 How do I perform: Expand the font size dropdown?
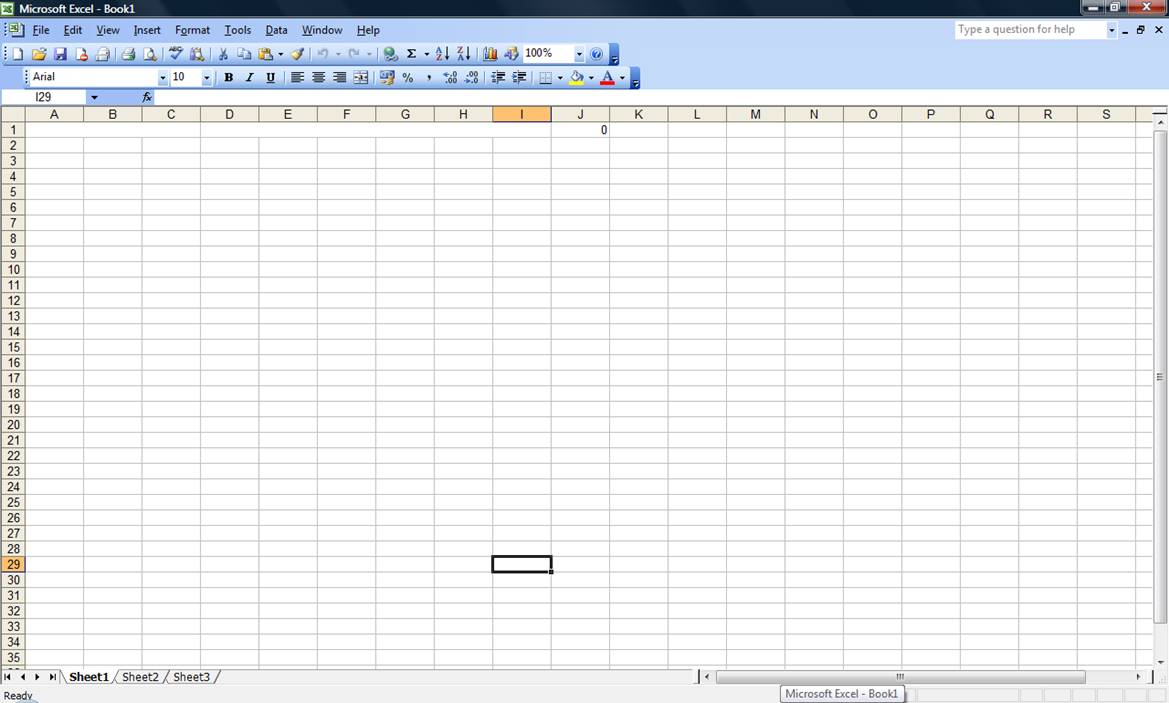click(207, 78)
